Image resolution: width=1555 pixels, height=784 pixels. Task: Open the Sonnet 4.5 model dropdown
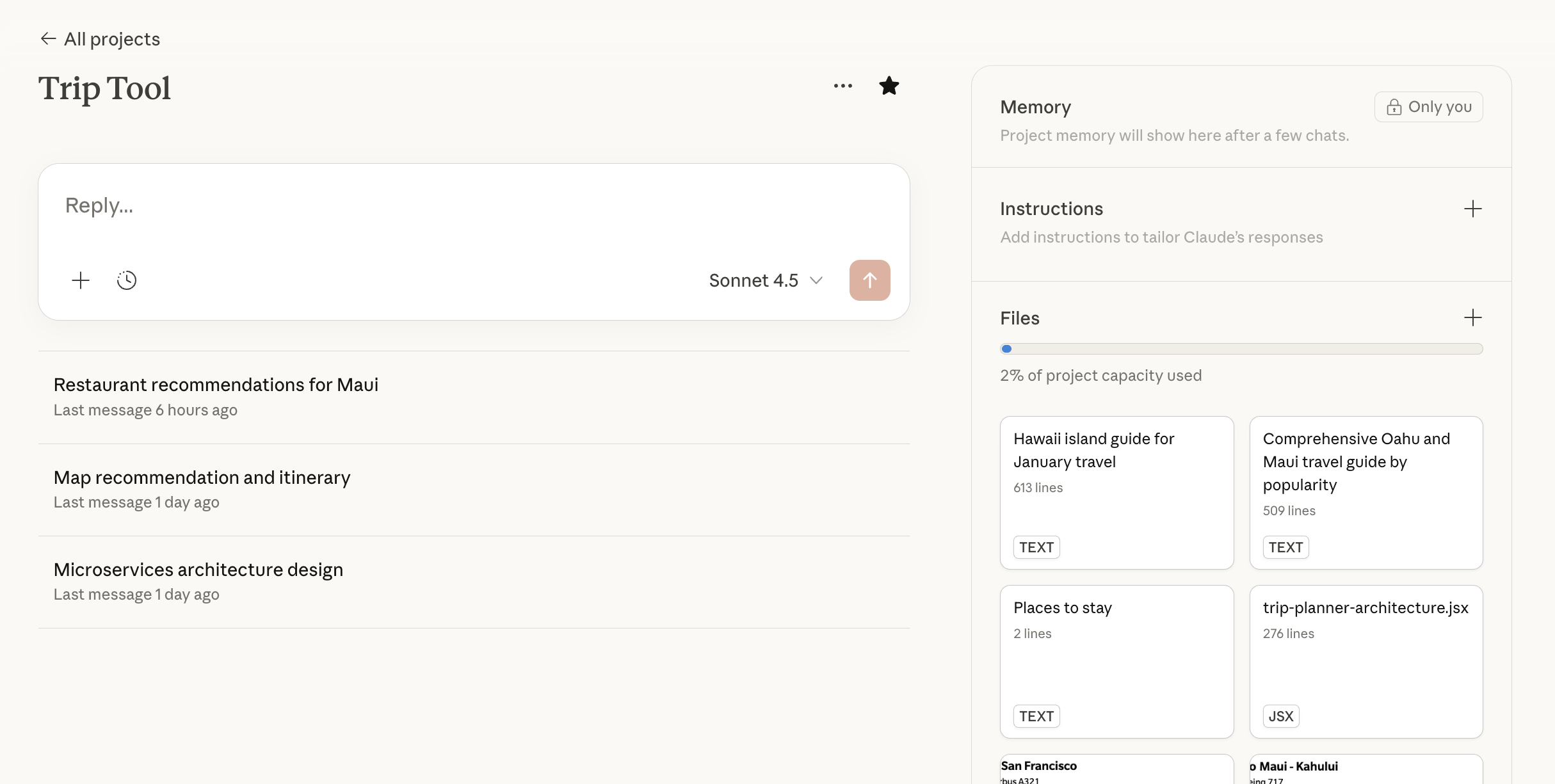pos(766,280)
